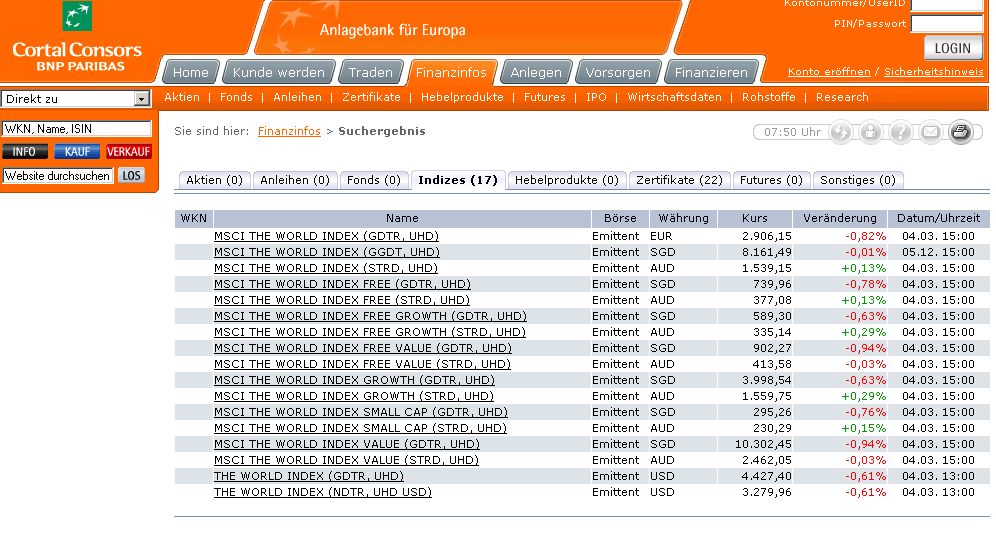Open 'MSCI THE WORLD INDEX SMALL CAP (STRD, UHD)'
Screen dimensions: 996x541
coord(360,428)
